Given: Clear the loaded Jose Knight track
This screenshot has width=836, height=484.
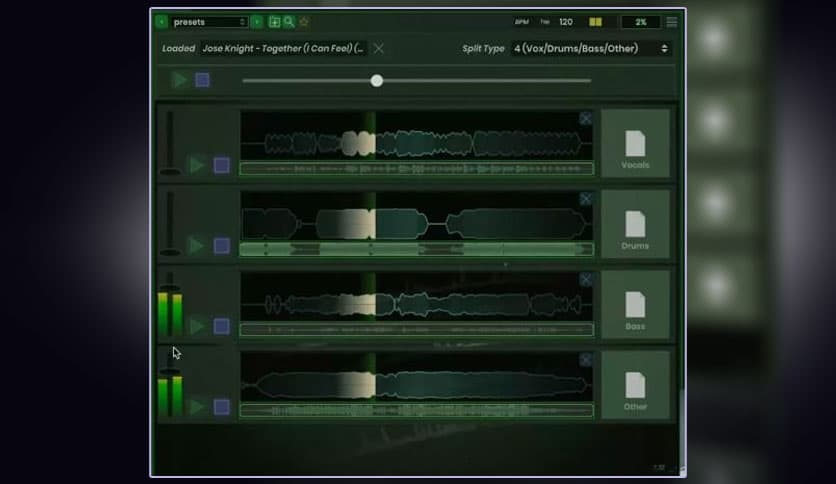Looking at the screenshot, I should click(x=379, y=49).
